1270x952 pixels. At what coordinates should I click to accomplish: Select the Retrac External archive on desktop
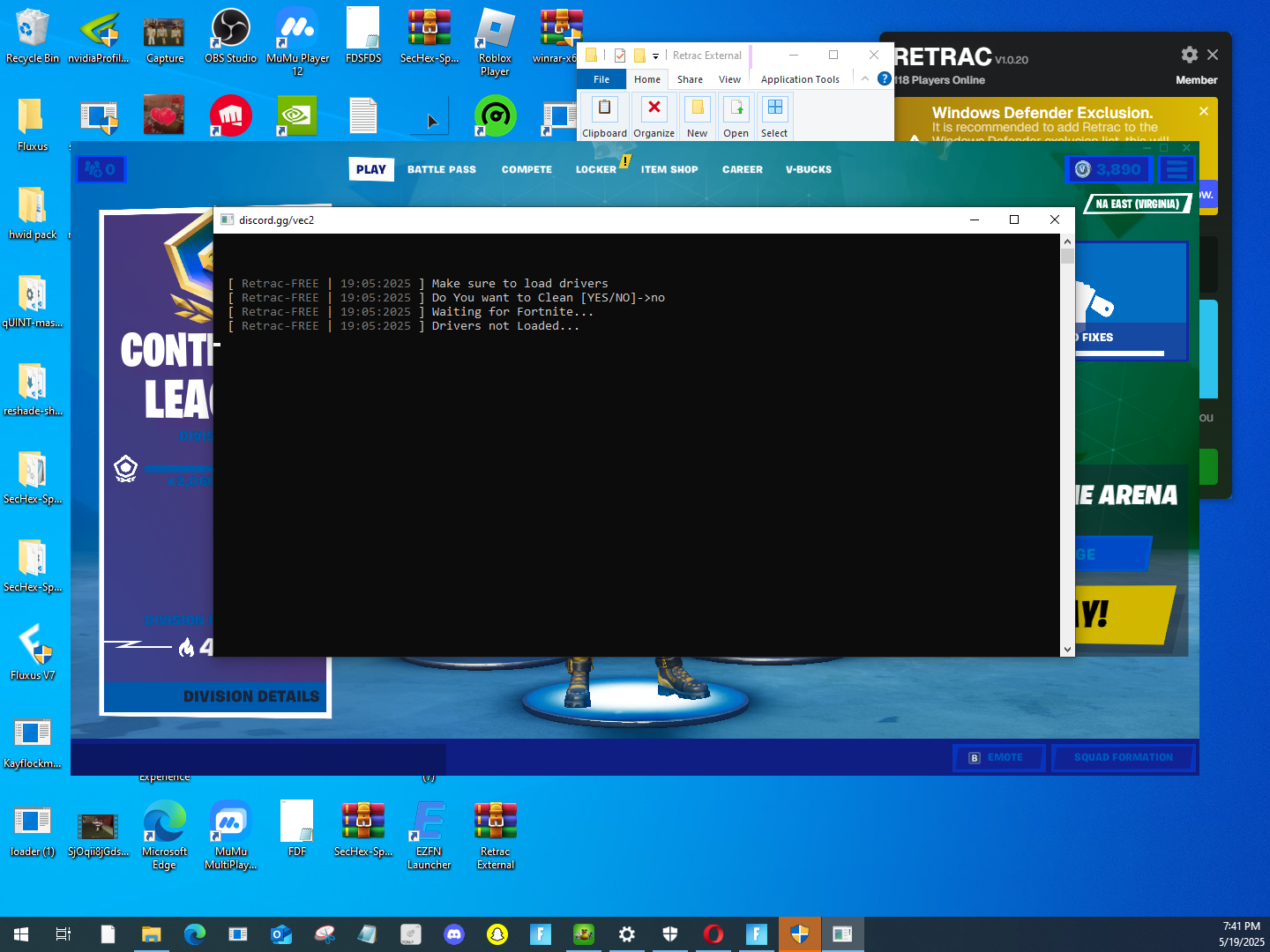[x=496, y=835]
